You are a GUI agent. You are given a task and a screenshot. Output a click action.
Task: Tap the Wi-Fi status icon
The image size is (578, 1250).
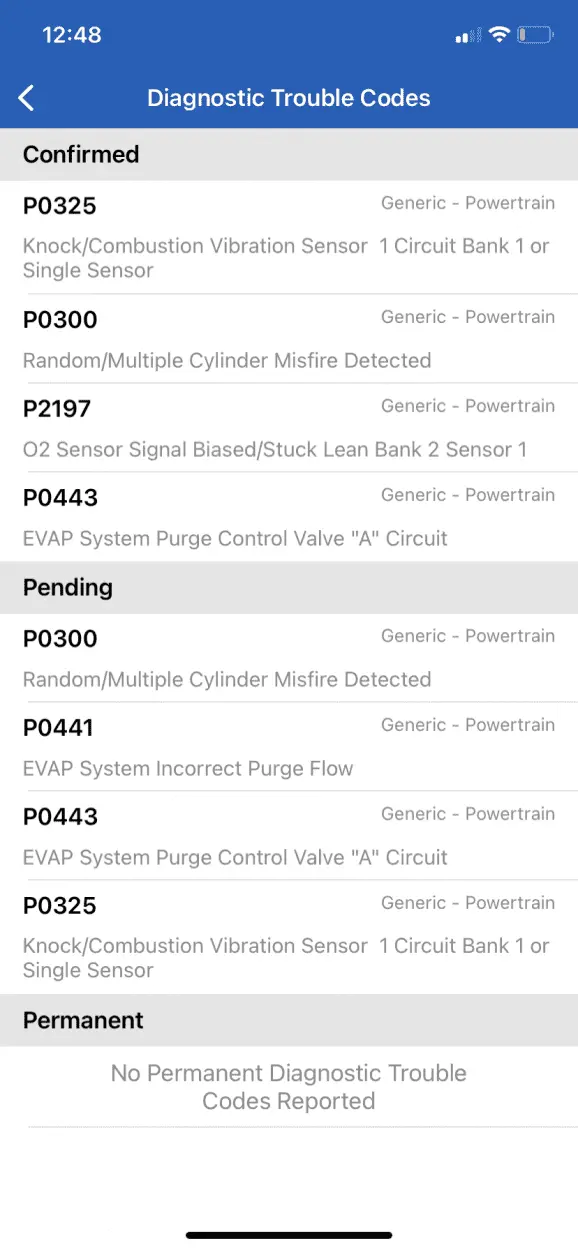[499, 35]
